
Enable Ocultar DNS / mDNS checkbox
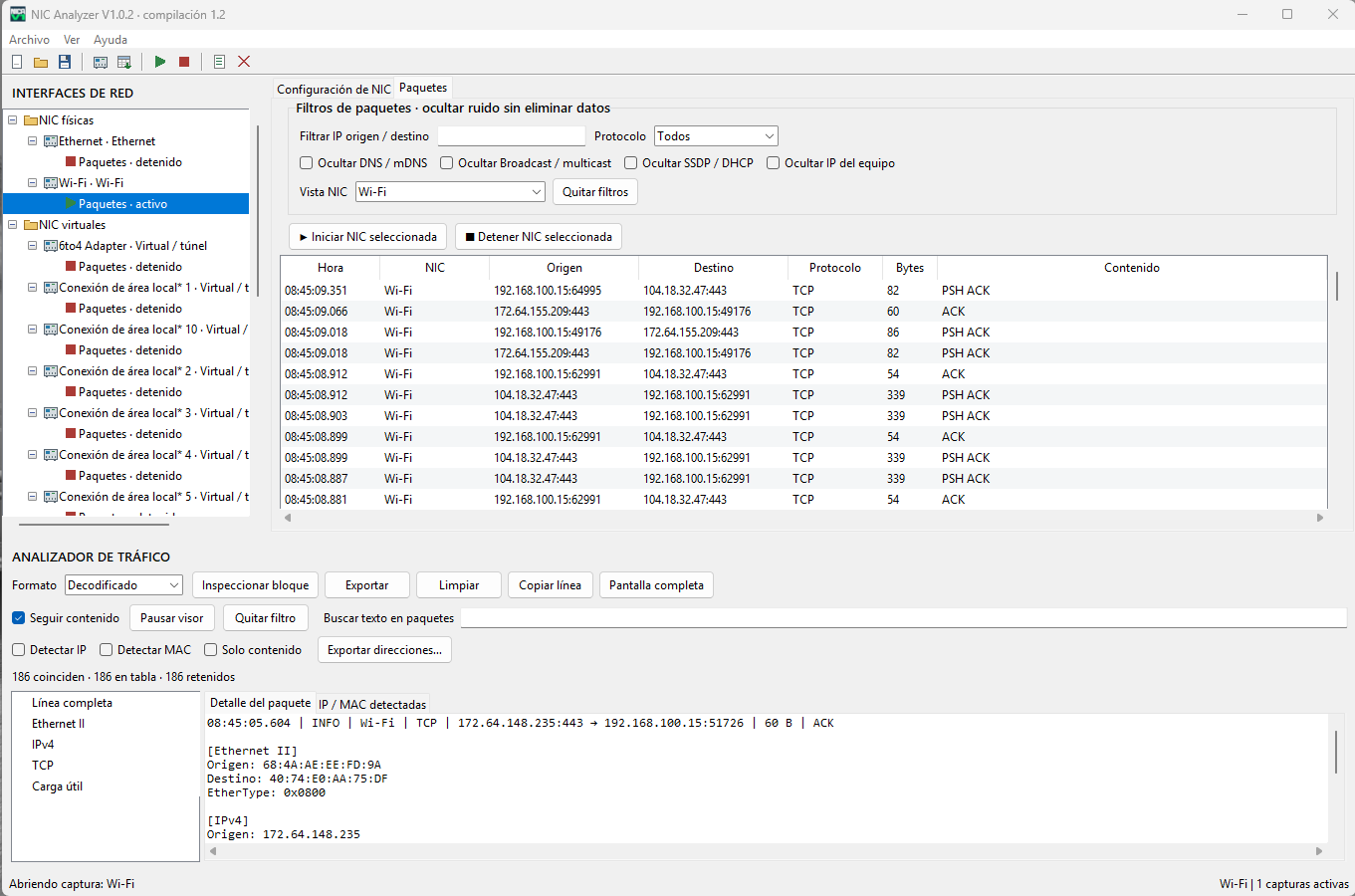tap(307, 163)
